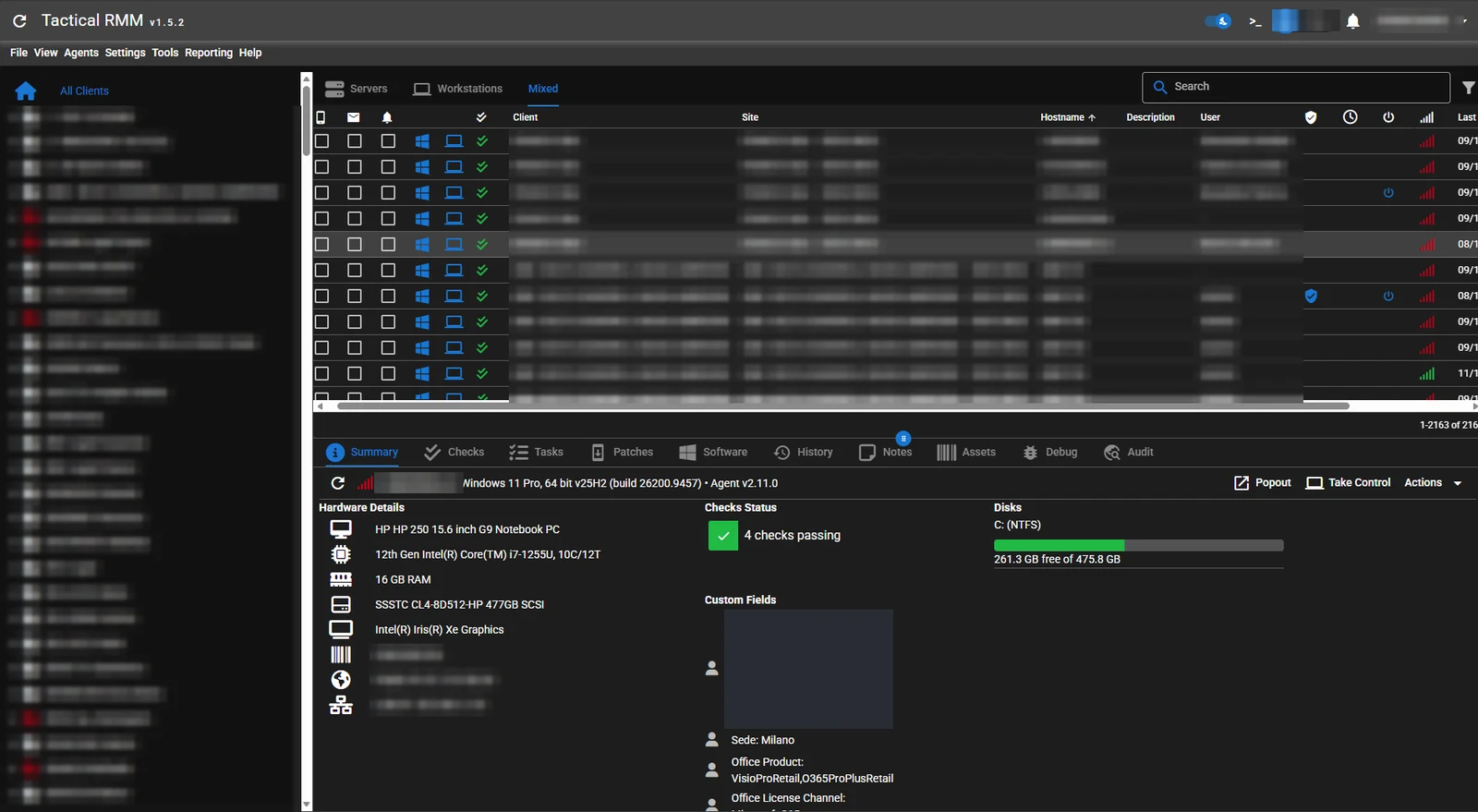Open the alerts bell in the top bar
1478x812 pixels.
click(1352, 21)
